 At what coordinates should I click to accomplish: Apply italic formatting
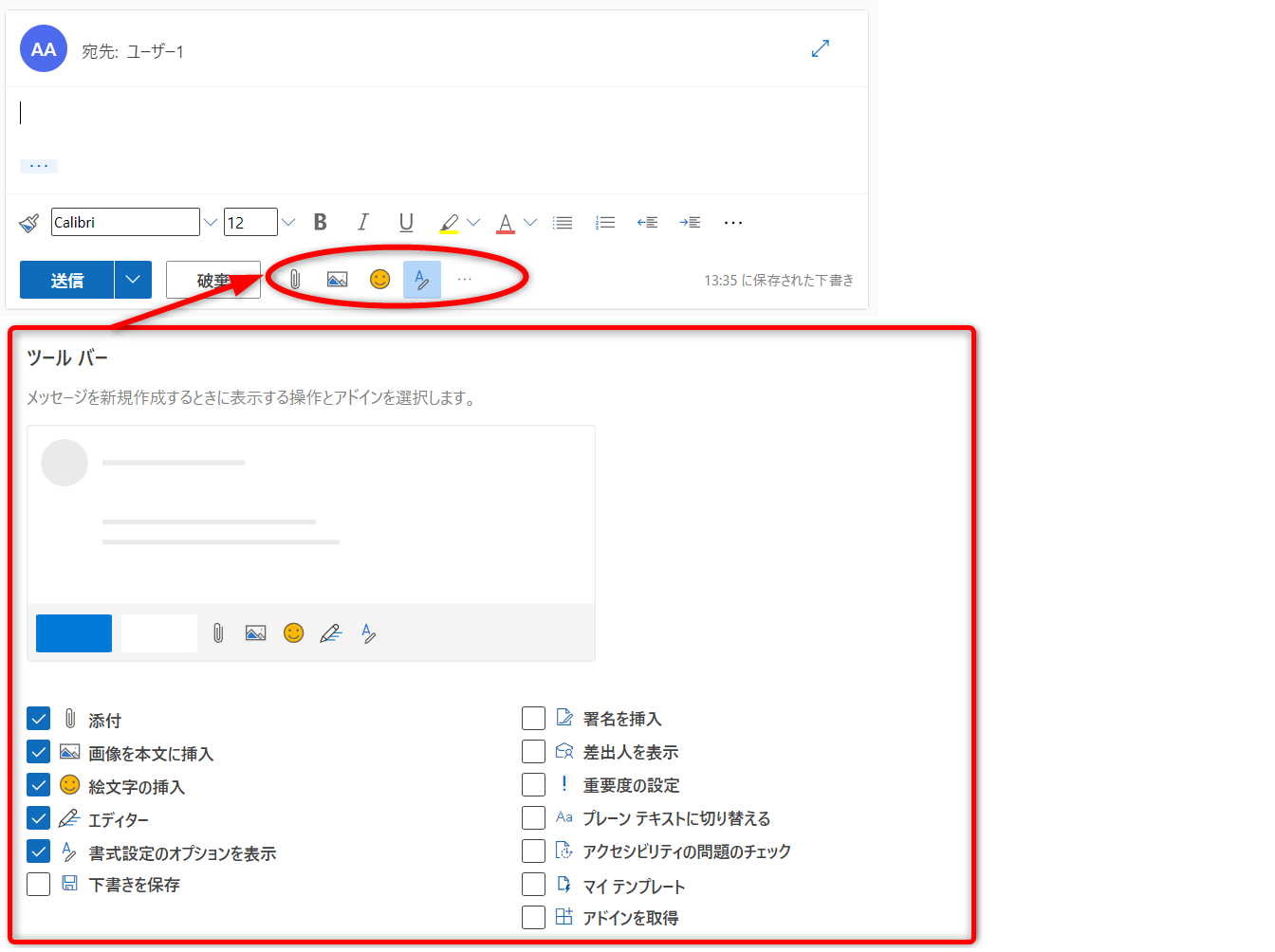(362, 222)
